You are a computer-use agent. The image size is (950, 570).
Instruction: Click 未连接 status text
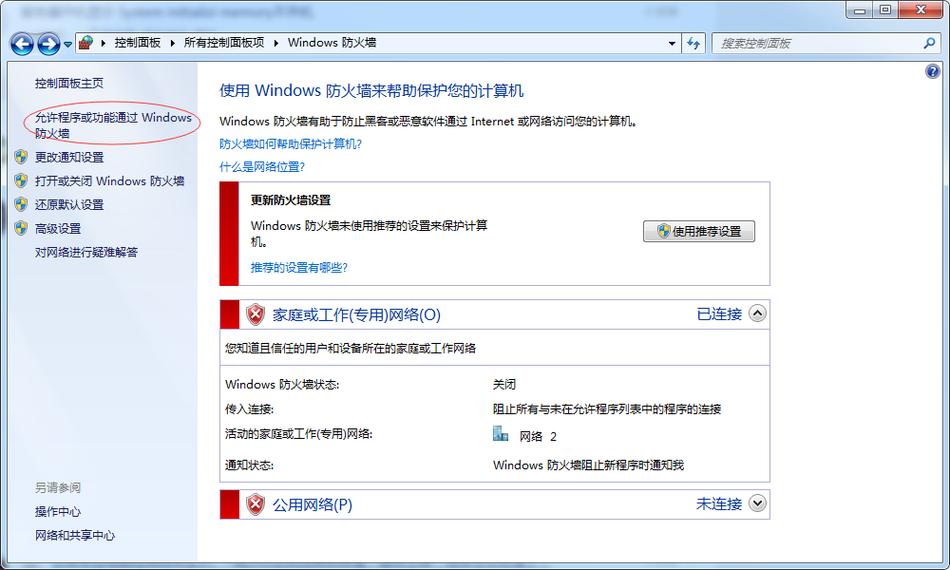pos(719,504)
